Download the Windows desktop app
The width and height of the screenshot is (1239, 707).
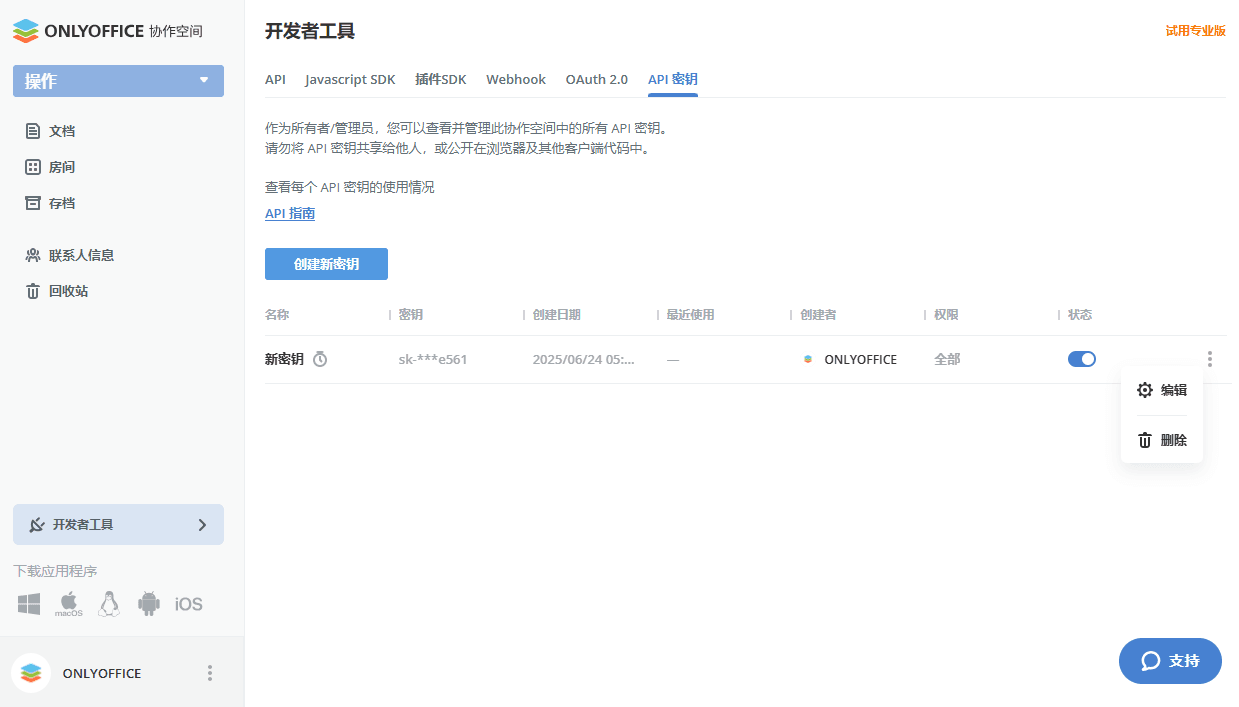[x=29, y=604]
